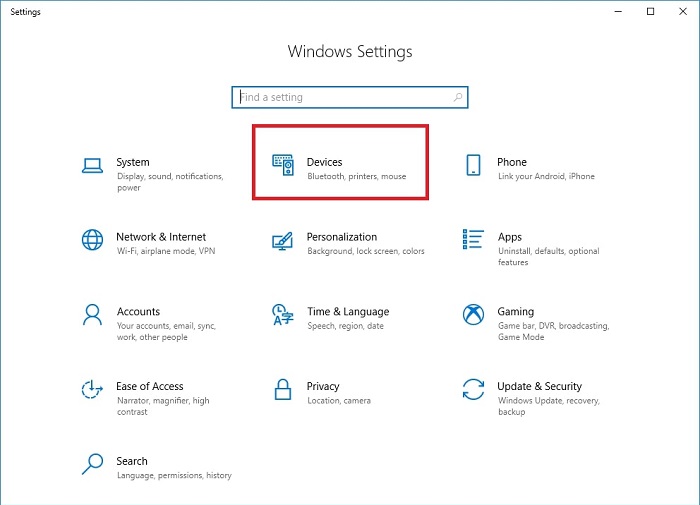This screenshot has width=700, height=505.
Task: Open the Update & Security arrows icon
Action: click(473, 389)
